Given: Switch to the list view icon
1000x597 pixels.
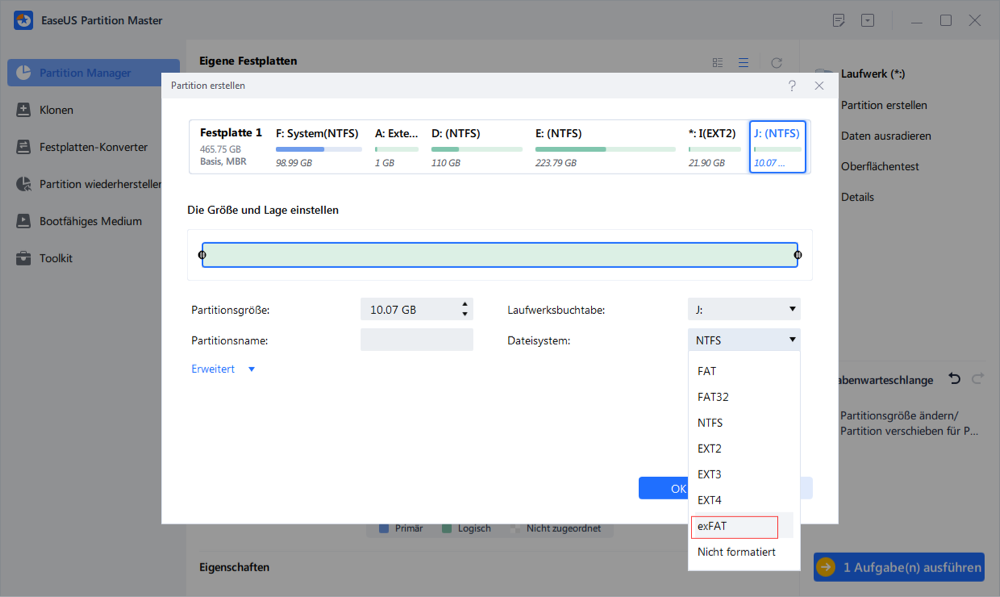Looking at the screenshot, I should point(744,63).
